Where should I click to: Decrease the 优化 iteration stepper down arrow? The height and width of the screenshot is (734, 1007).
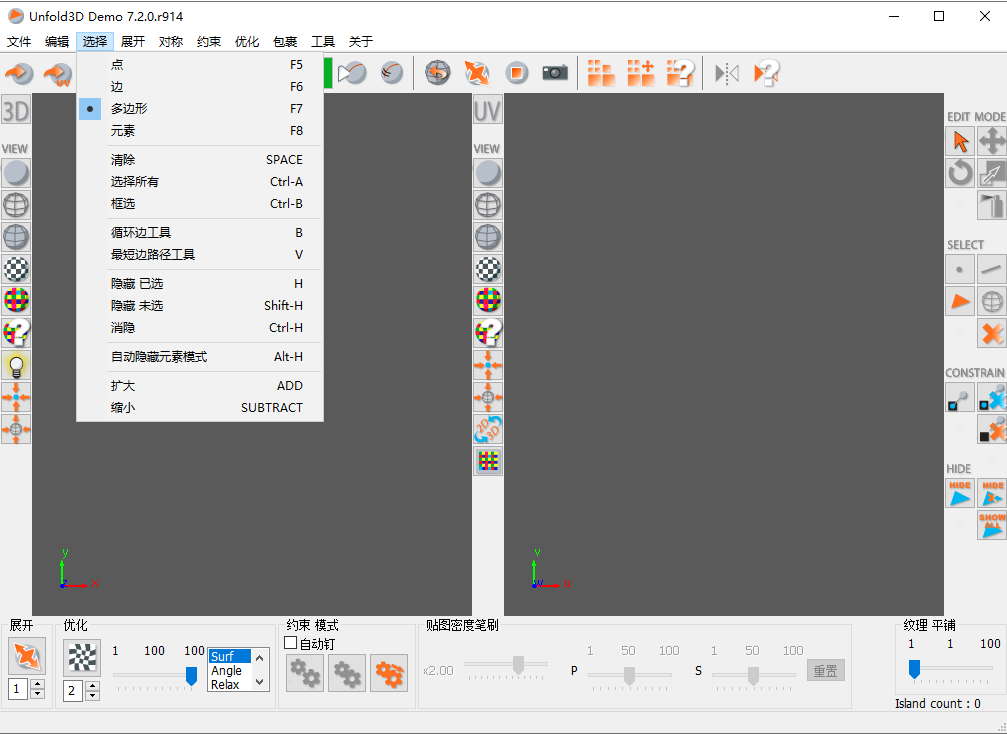pos(93,695)
